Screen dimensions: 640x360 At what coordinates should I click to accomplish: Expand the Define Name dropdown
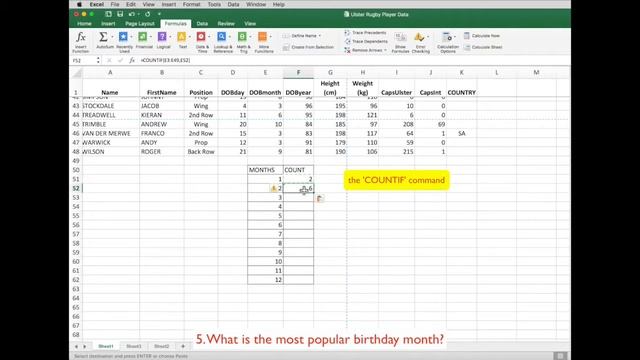pos(320,36)
